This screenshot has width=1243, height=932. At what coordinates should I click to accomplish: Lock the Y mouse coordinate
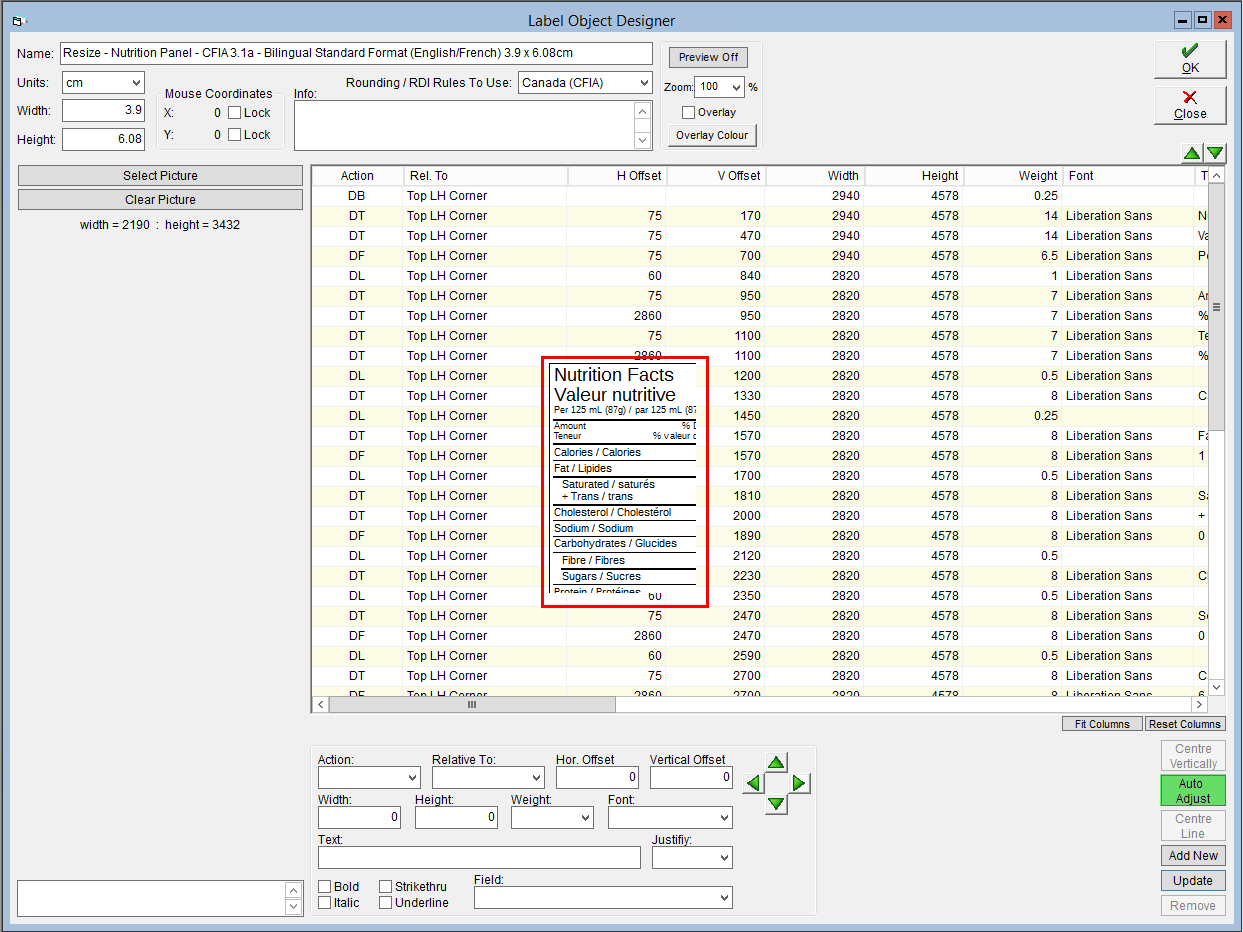[235, 134]
